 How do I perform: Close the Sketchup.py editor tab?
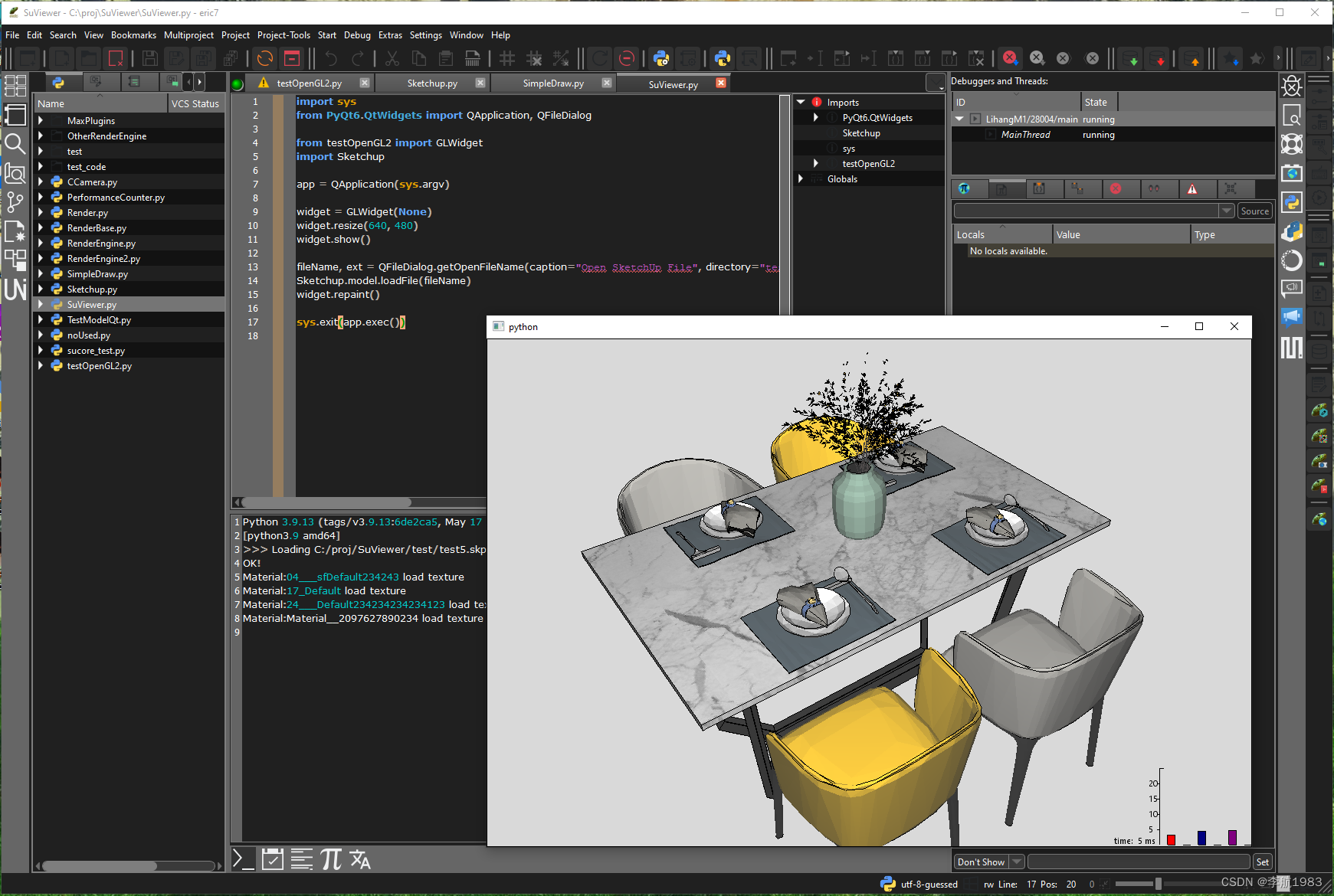coord(480,83)
